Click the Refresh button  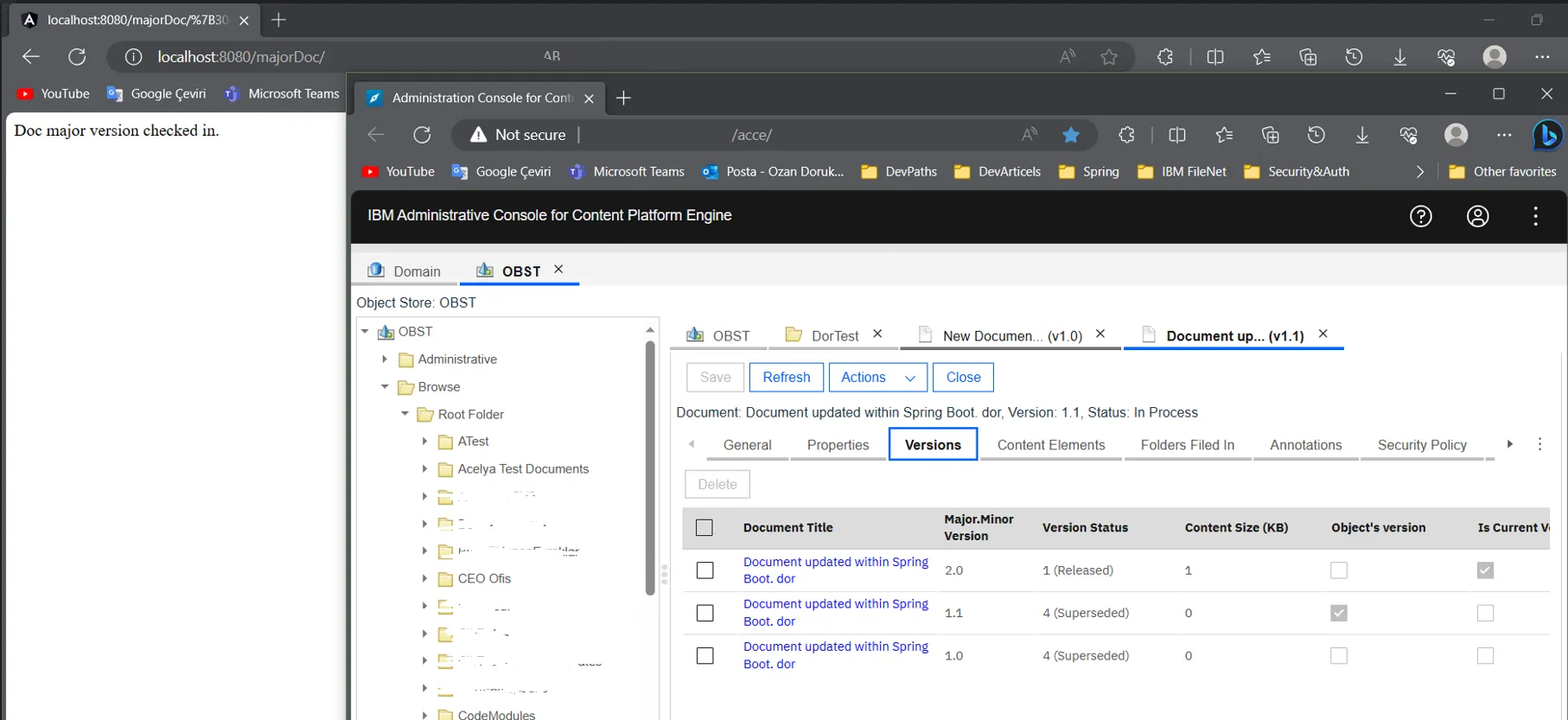point(787,378)
